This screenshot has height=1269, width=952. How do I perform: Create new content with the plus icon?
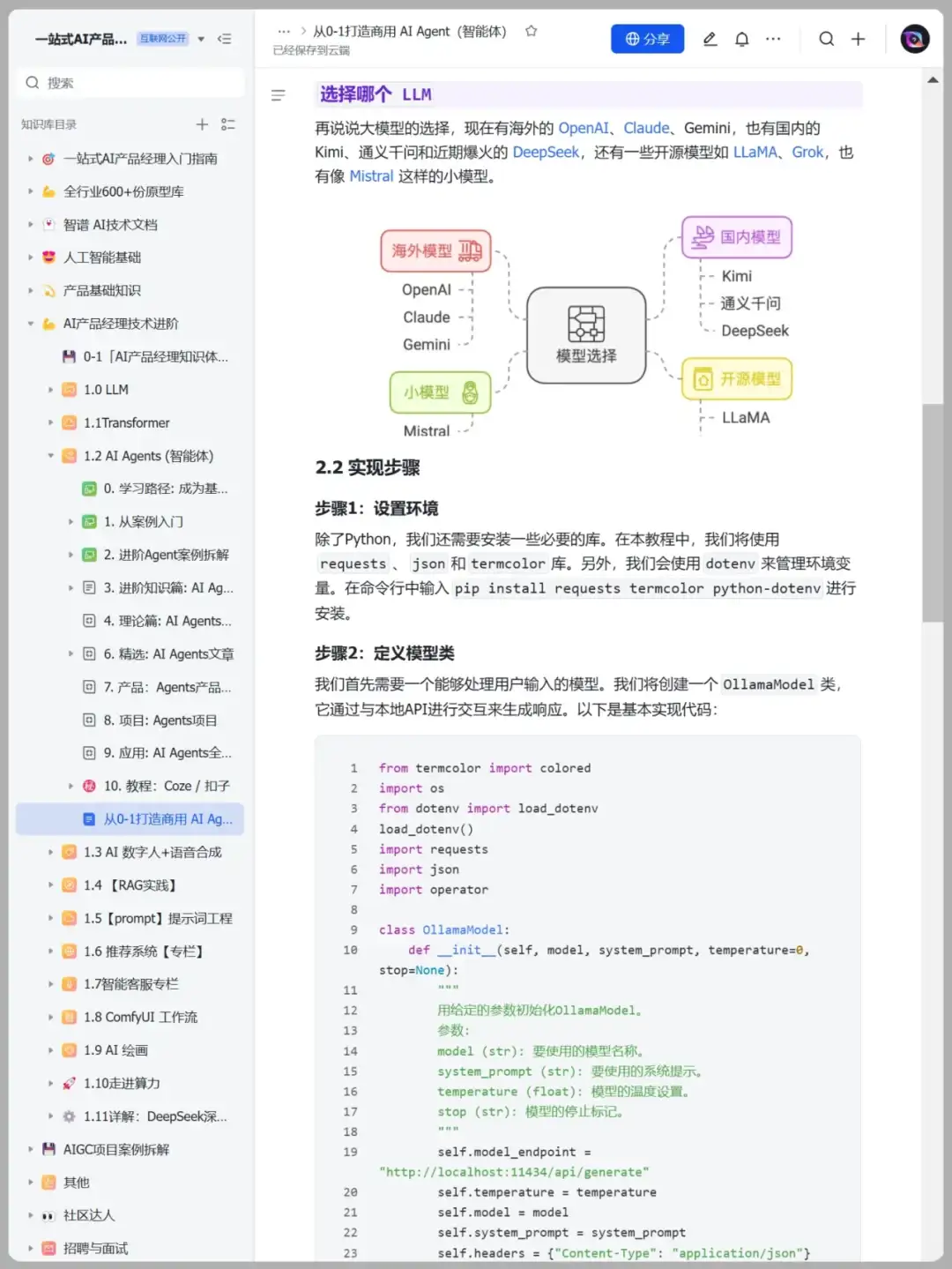tap(858, 39)
